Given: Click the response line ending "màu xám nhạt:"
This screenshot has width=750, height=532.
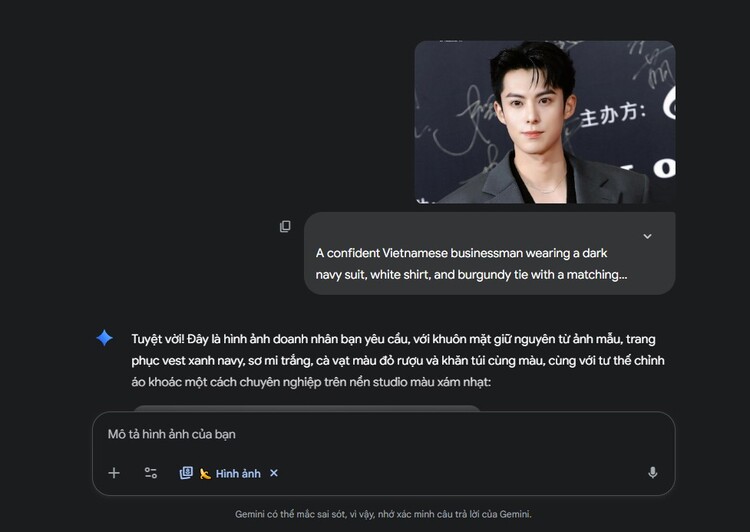Looking at the screenshot, I should click(311, 382).
